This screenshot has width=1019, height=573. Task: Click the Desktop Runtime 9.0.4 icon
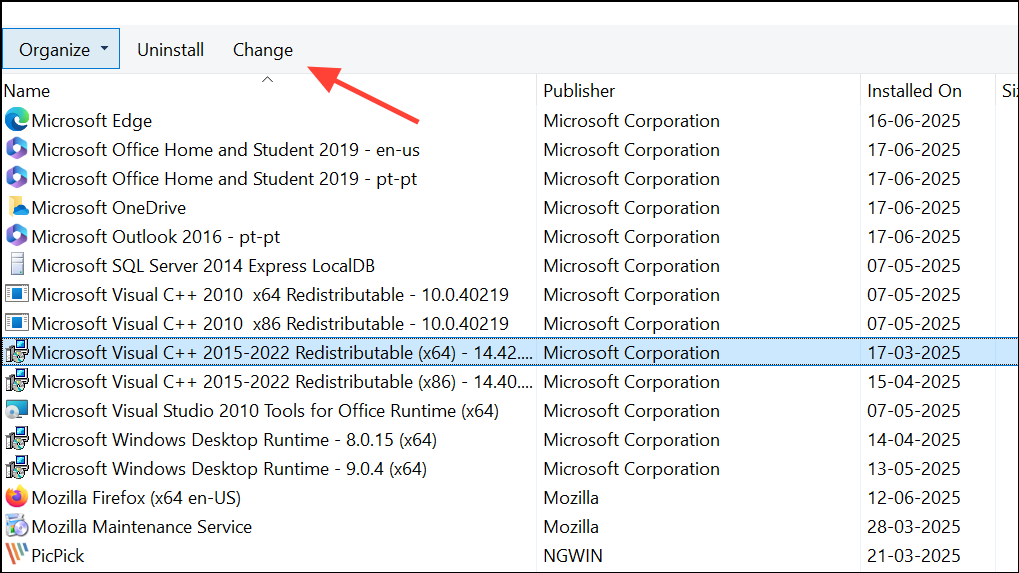point(17,468)
